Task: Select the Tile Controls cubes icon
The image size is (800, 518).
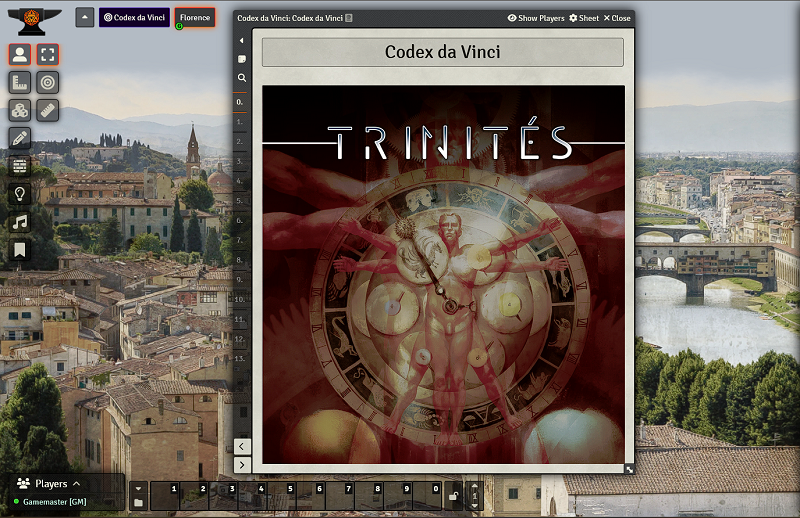Action: pos(20,111)
